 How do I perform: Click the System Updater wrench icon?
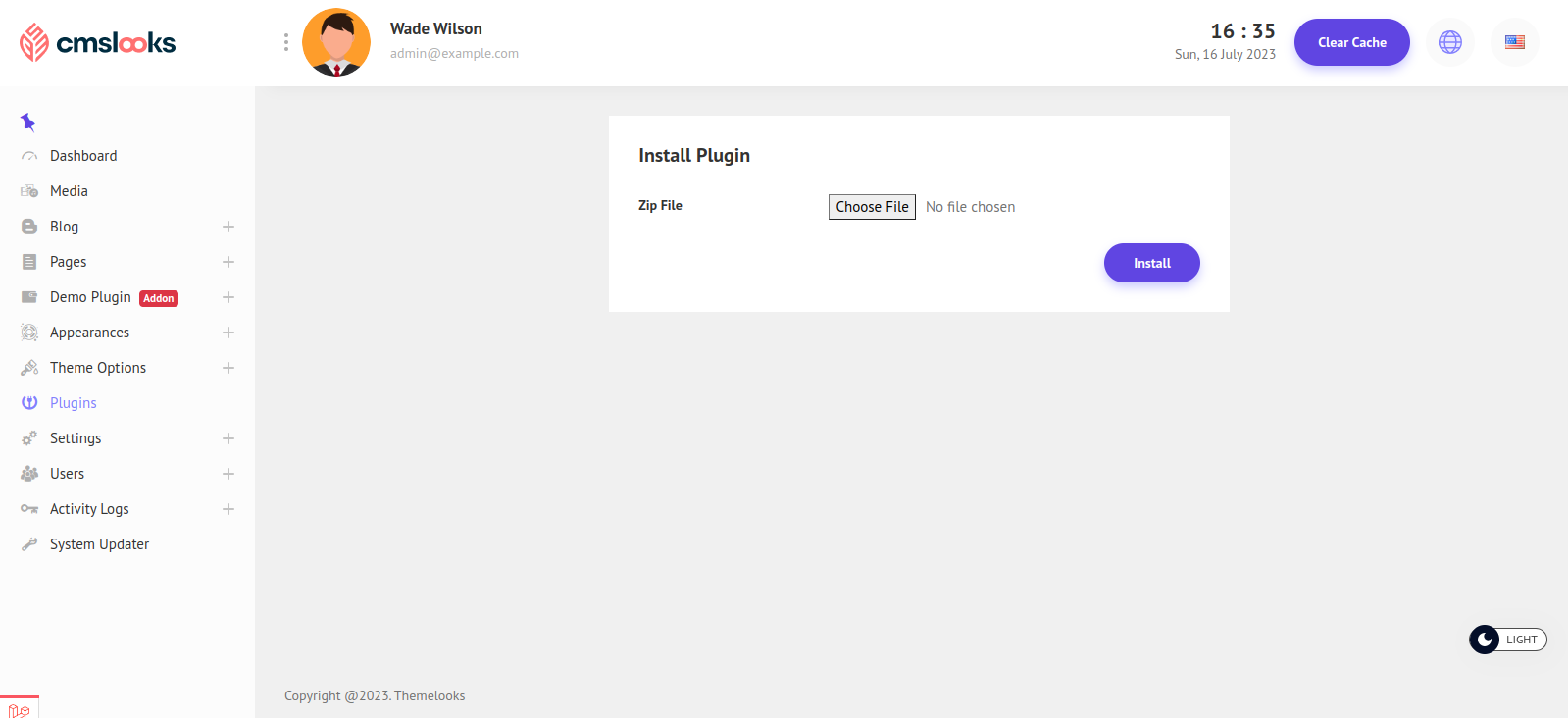click(x=29, y=544)
